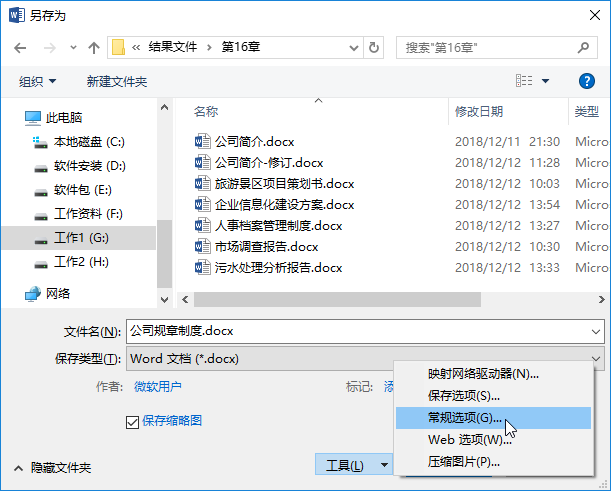This screenshot has width=611, height=491.
Task: Click the 添加标记 tags link
Action: pyautogui.click(x=388, y=387)
